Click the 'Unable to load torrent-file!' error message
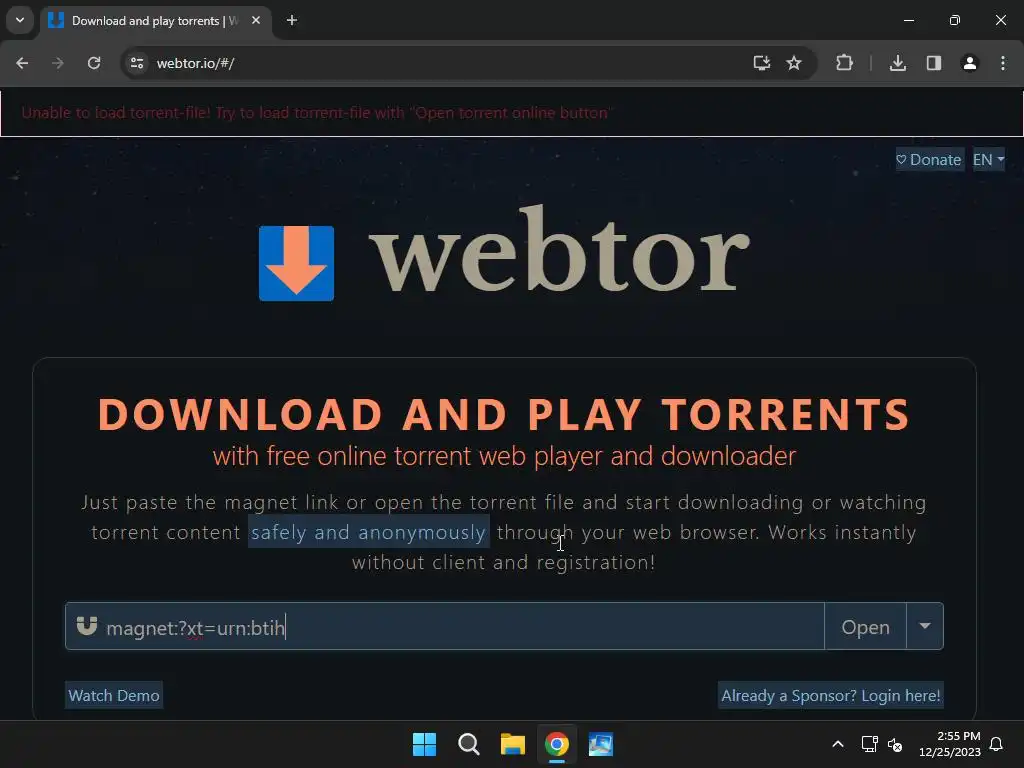Image resolution: width=1024 pixels, height=768 pixels. (316, 112)
